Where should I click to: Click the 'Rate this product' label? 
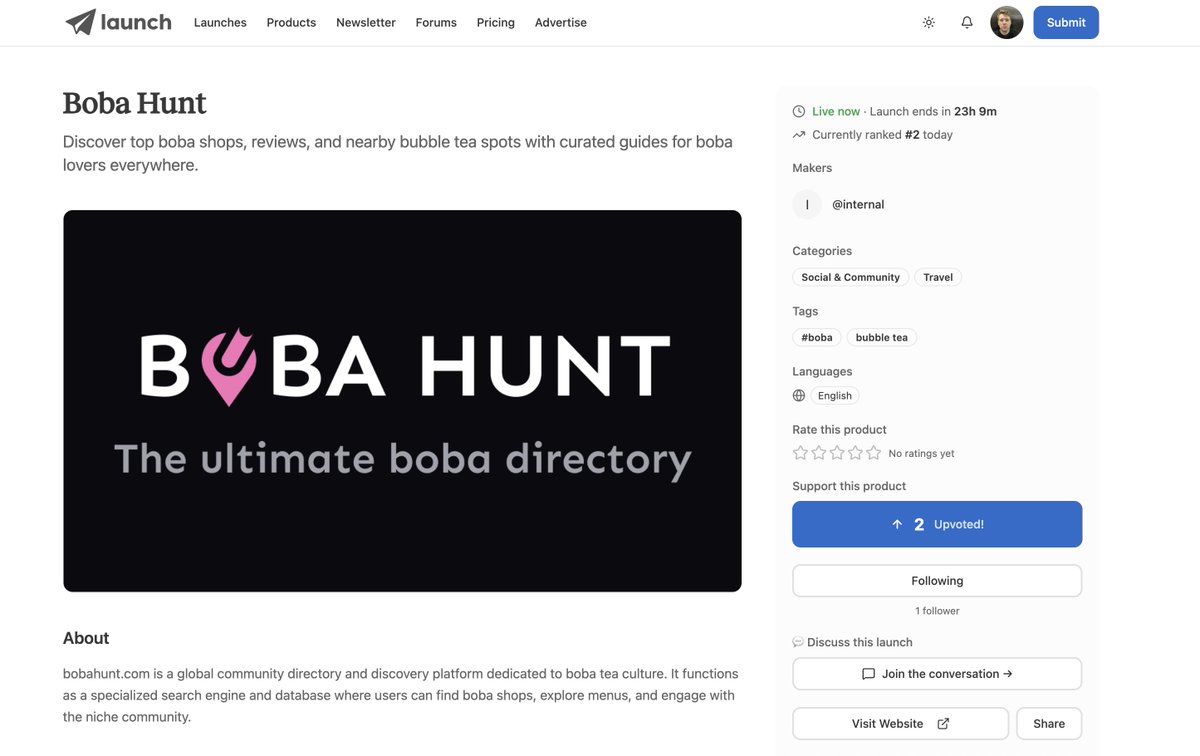(x=839, y=430)
